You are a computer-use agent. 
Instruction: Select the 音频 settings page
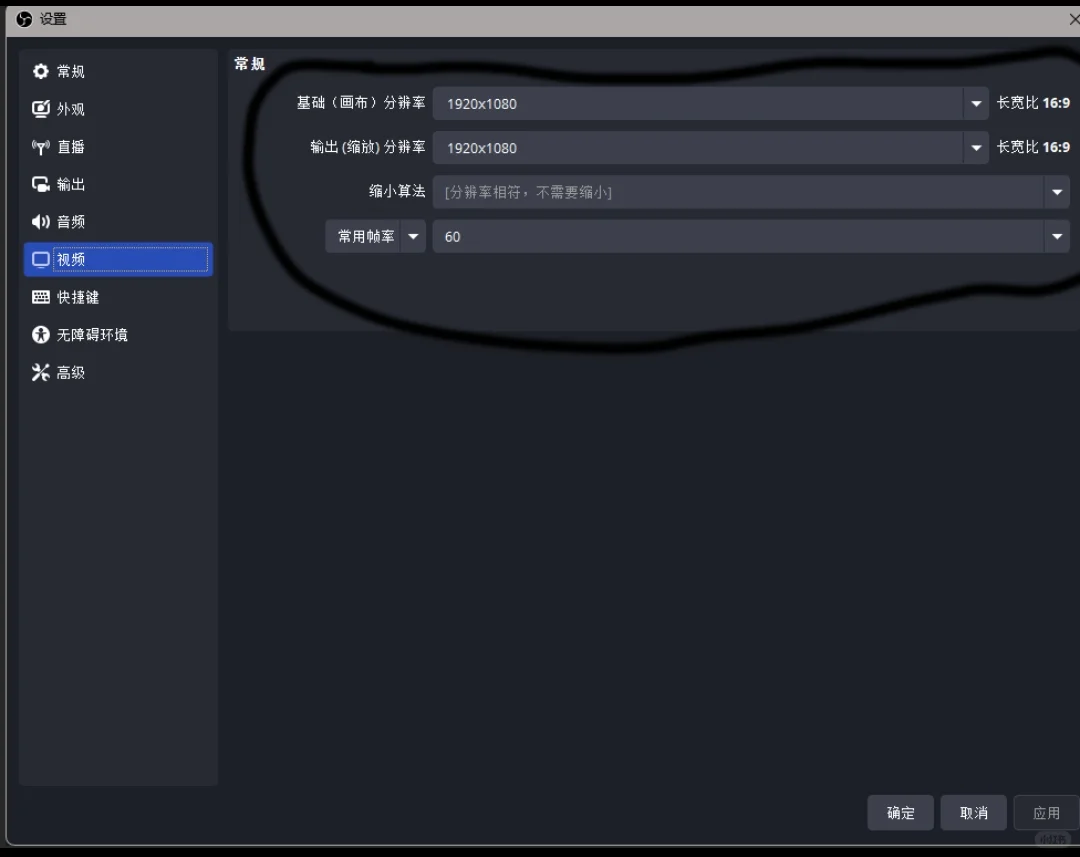pos(118,222)
